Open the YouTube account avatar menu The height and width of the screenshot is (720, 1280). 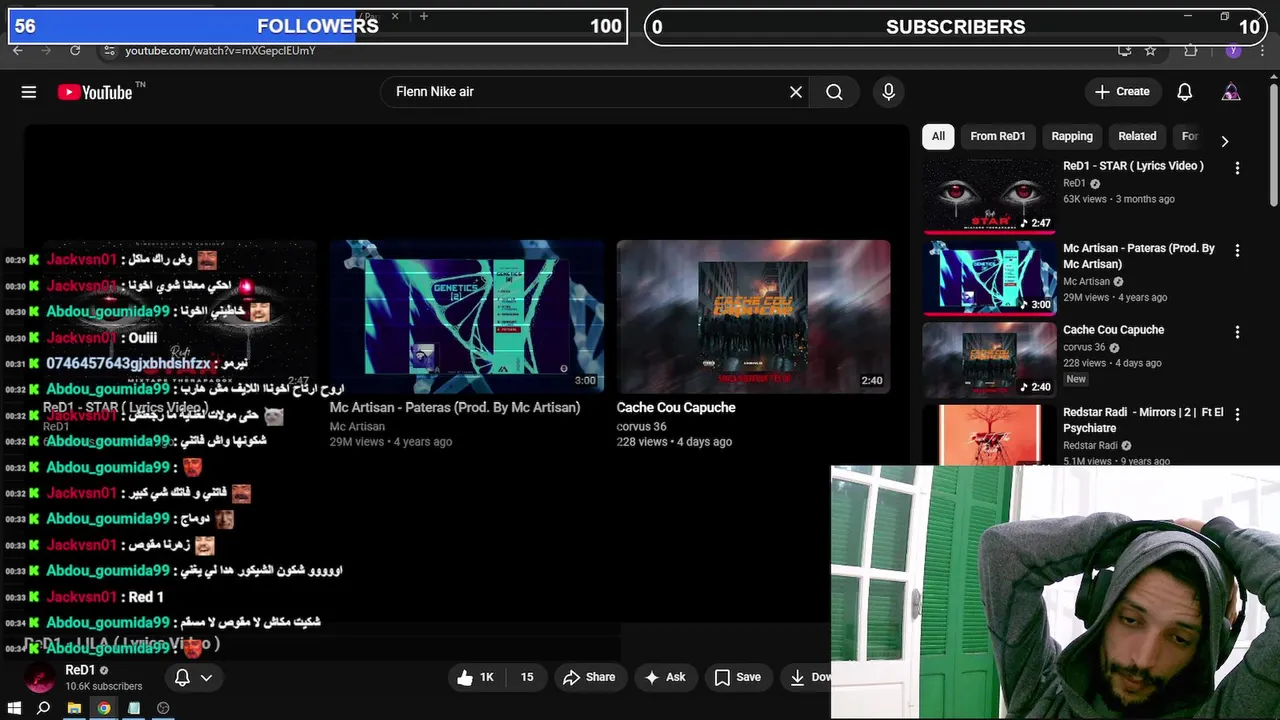pos(1231,92)
